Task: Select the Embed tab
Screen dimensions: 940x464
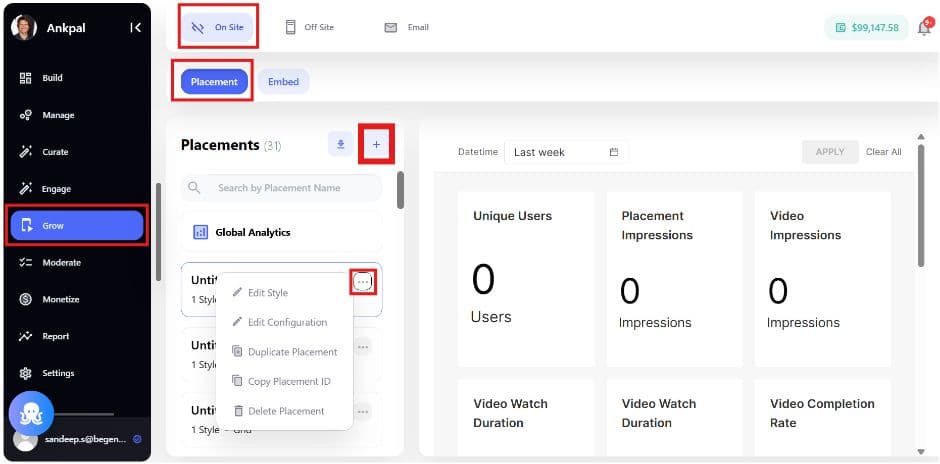Action: [283, 82]
